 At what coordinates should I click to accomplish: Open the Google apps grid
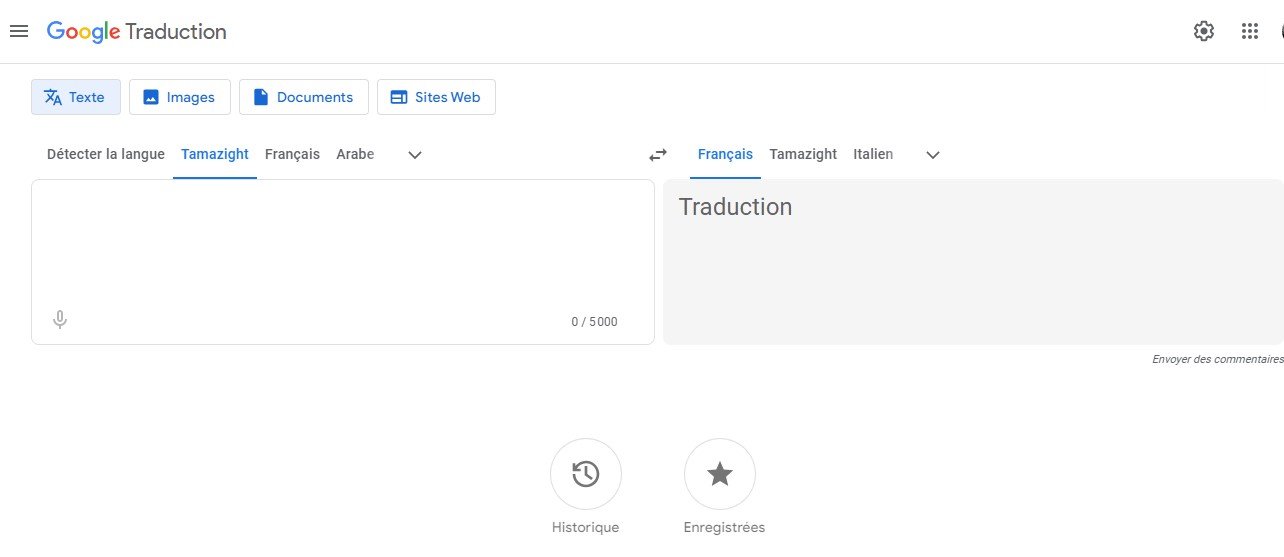(x=1249, y=31)
